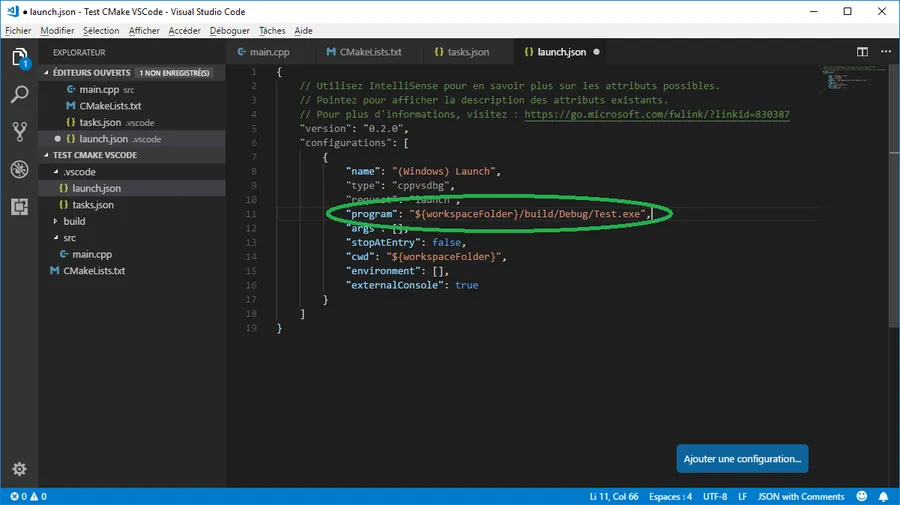Click the errors count in status bar

point(18,496)
